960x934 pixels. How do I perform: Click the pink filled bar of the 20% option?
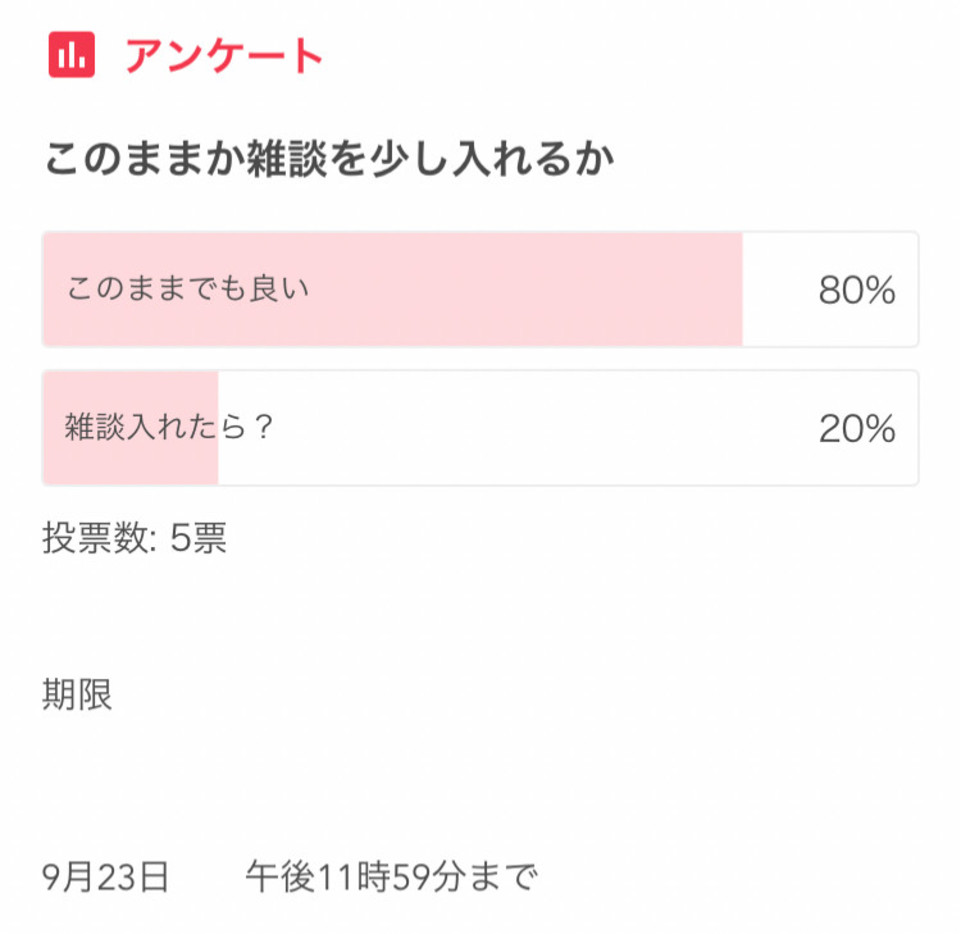(130, 428)
